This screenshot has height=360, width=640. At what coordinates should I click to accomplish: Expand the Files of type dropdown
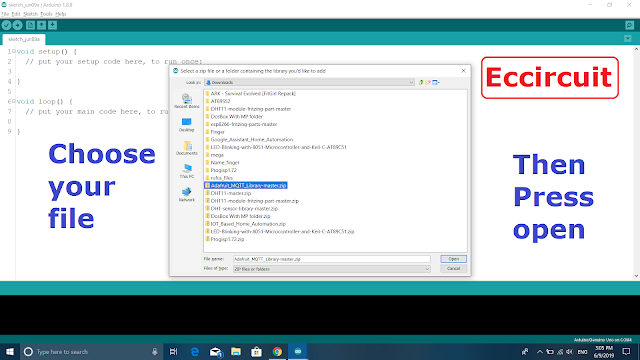(331, 269)
